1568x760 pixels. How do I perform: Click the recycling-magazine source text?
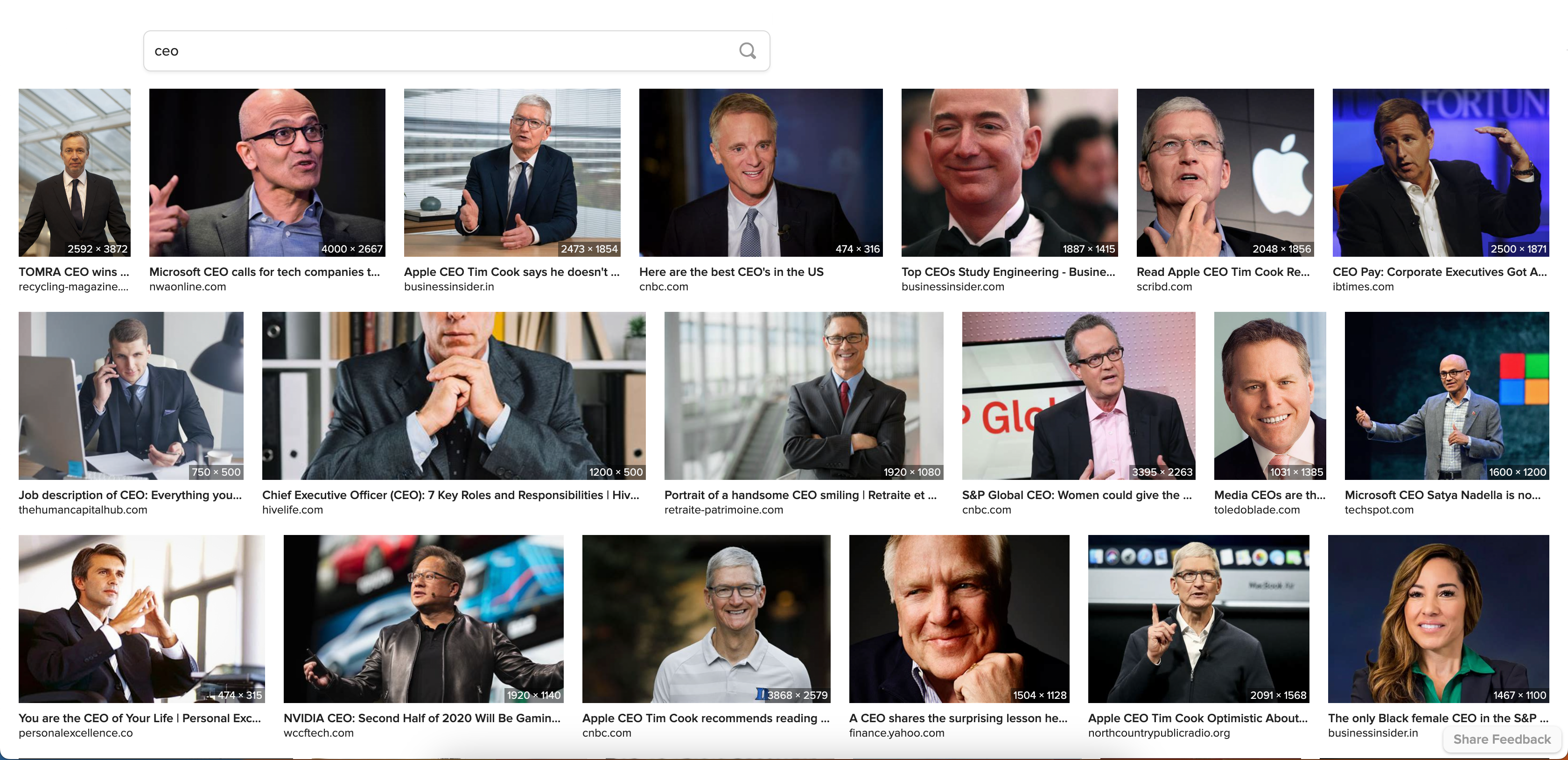(73, 286)
